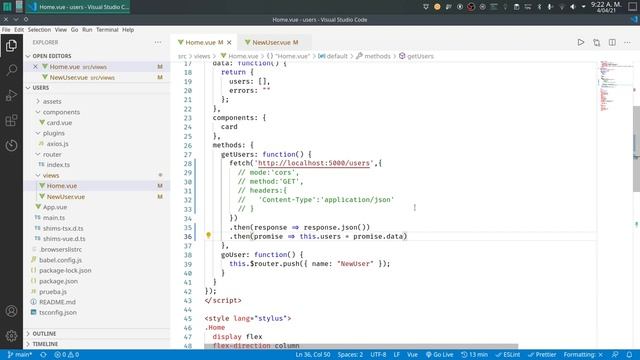The image size is (640, 360).
Task: Open editor More Actions ellipsis
Action: coord(627,42)
